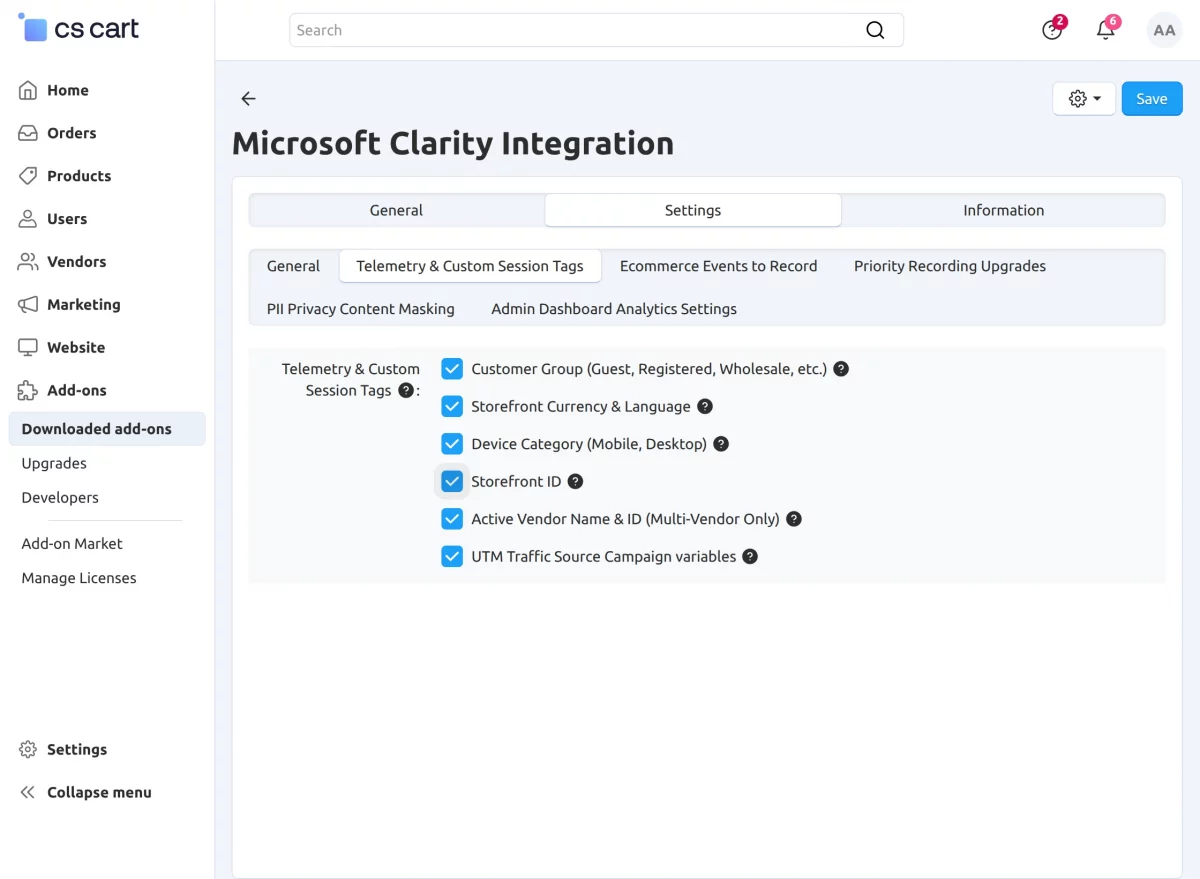Click the Home house icon in sidebar
The height and width of the screenshot is (879, 1200).
pyautogui.click(x=28, y=90)
